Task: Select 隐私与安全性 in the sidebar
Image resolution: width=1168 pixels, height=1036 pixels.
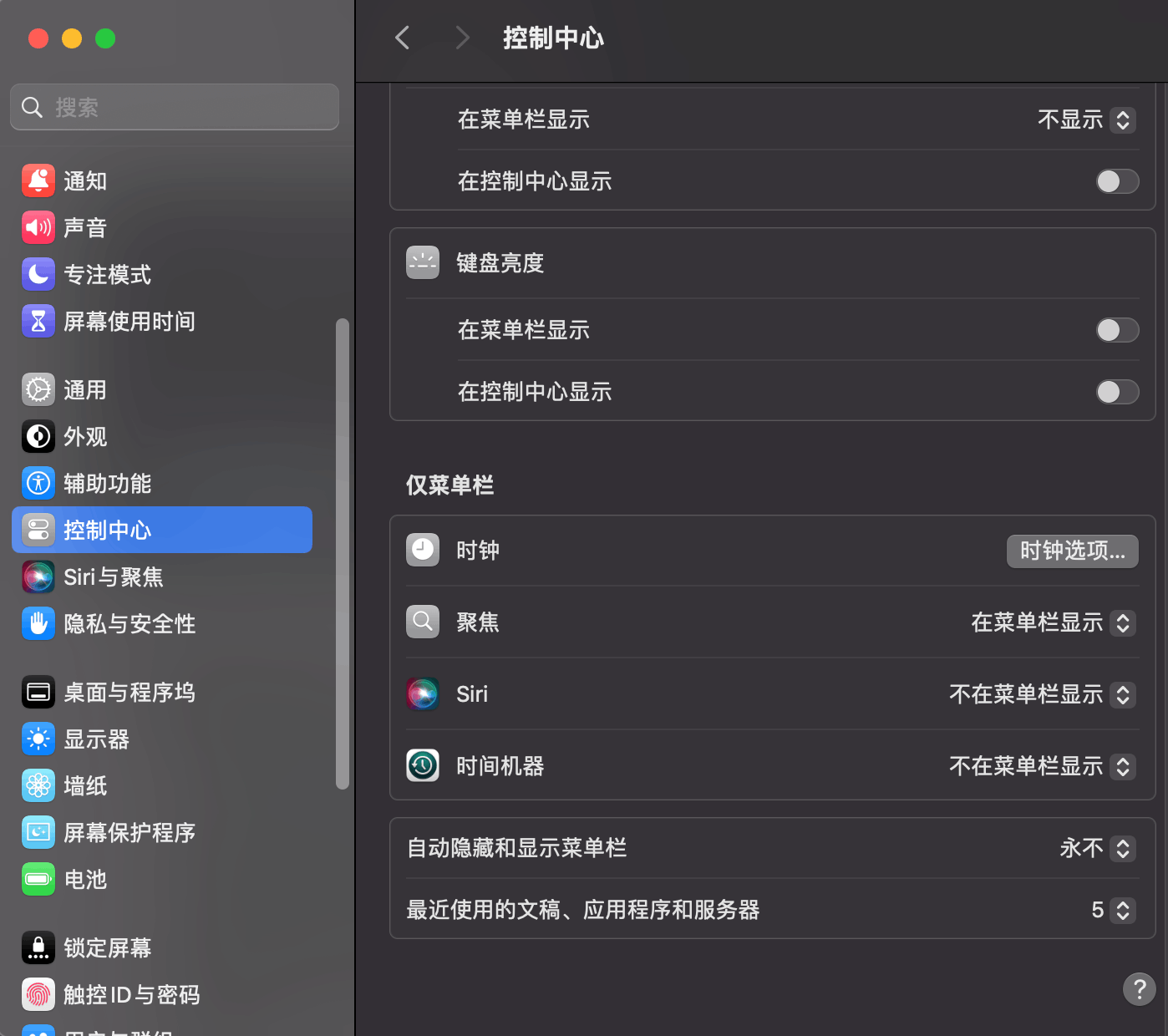Action: [x=129, y=623]
